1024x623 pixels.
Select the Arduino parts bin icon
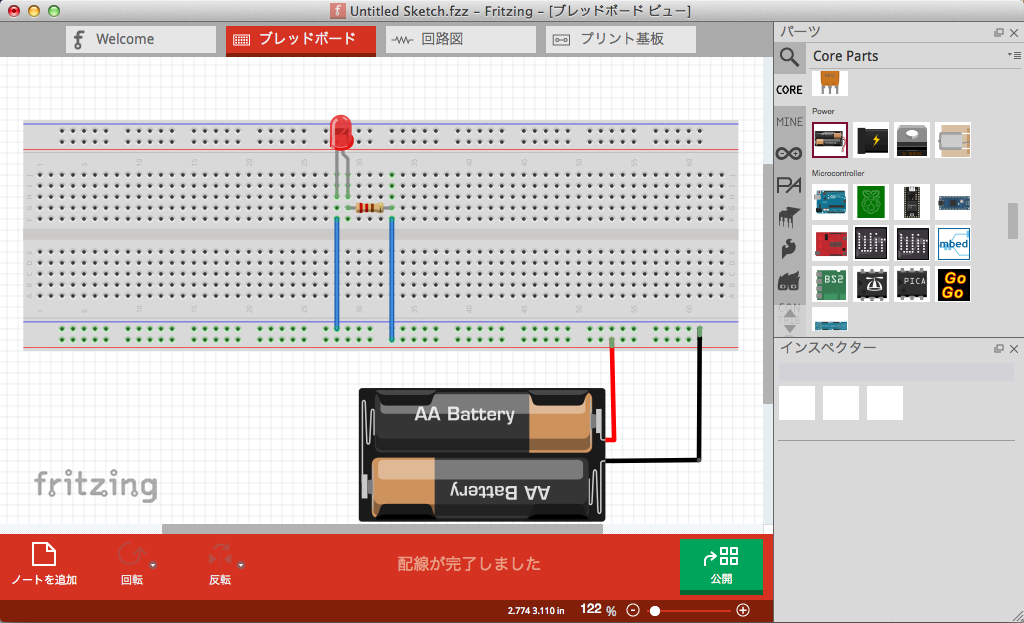789,153
